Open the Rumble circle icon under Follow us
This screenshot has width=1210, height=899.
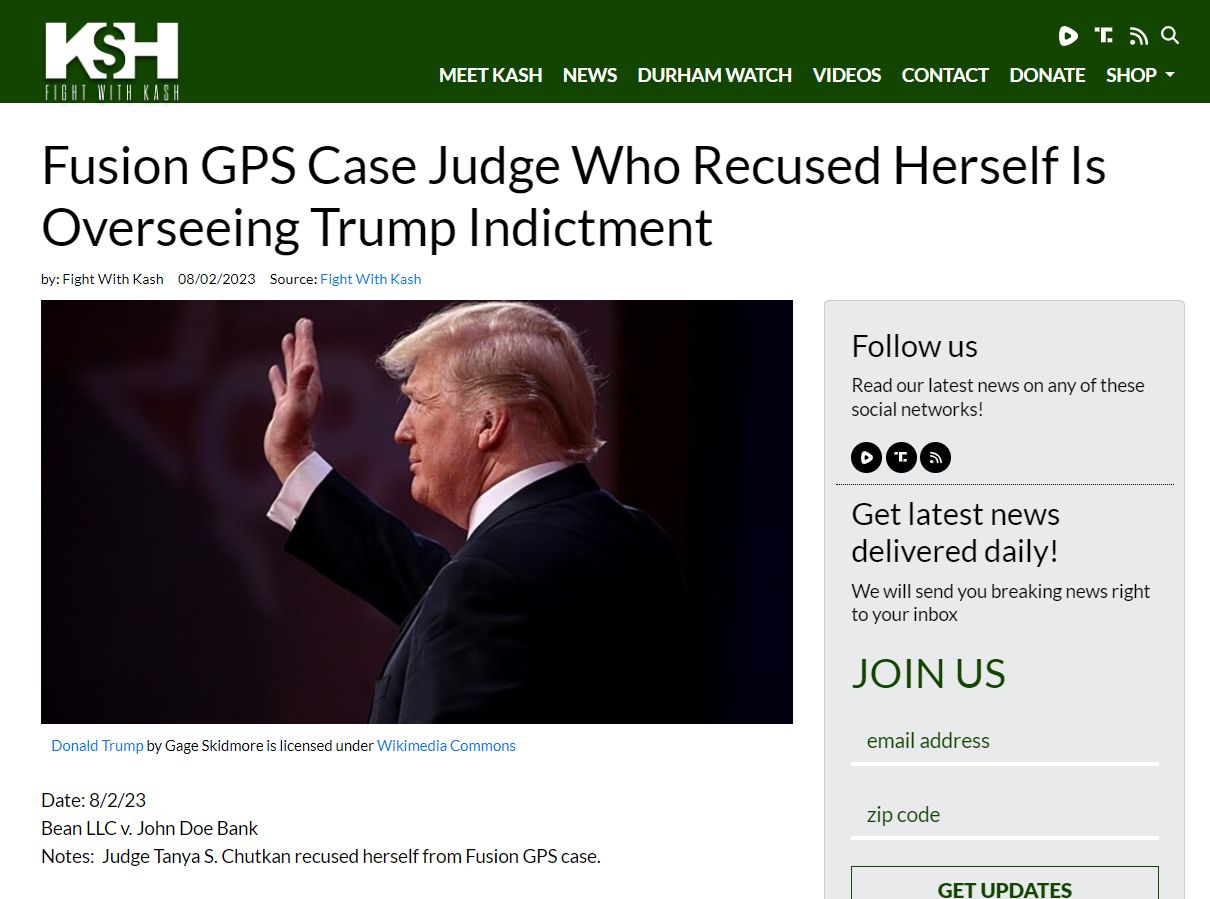tap(866, 458)
